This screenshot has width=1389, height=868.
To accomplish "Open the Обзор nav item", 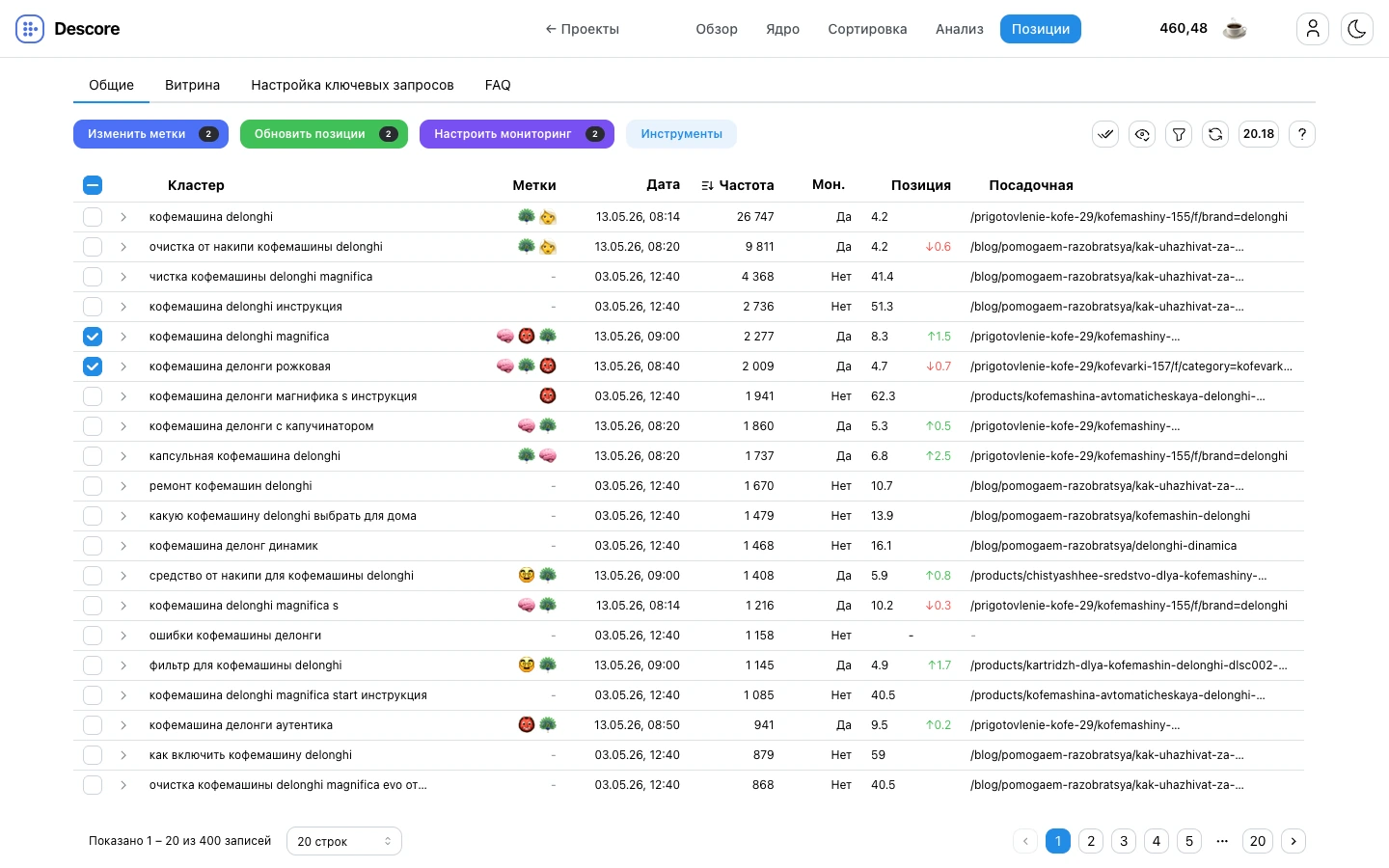I will pyautogui.click(x=717, y=29).
